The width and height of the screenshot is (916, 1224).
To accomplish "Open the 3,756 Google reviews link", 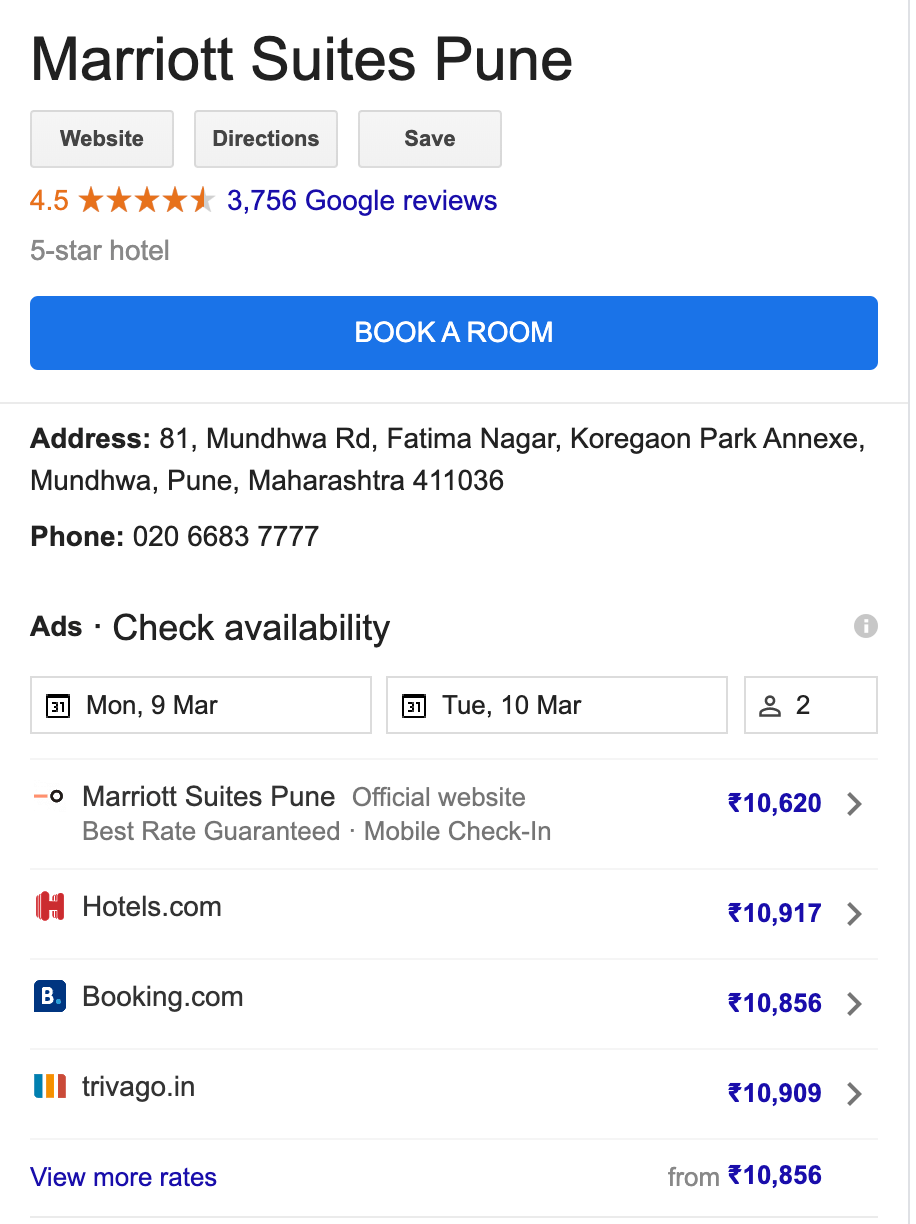I will tap(362, 201).
